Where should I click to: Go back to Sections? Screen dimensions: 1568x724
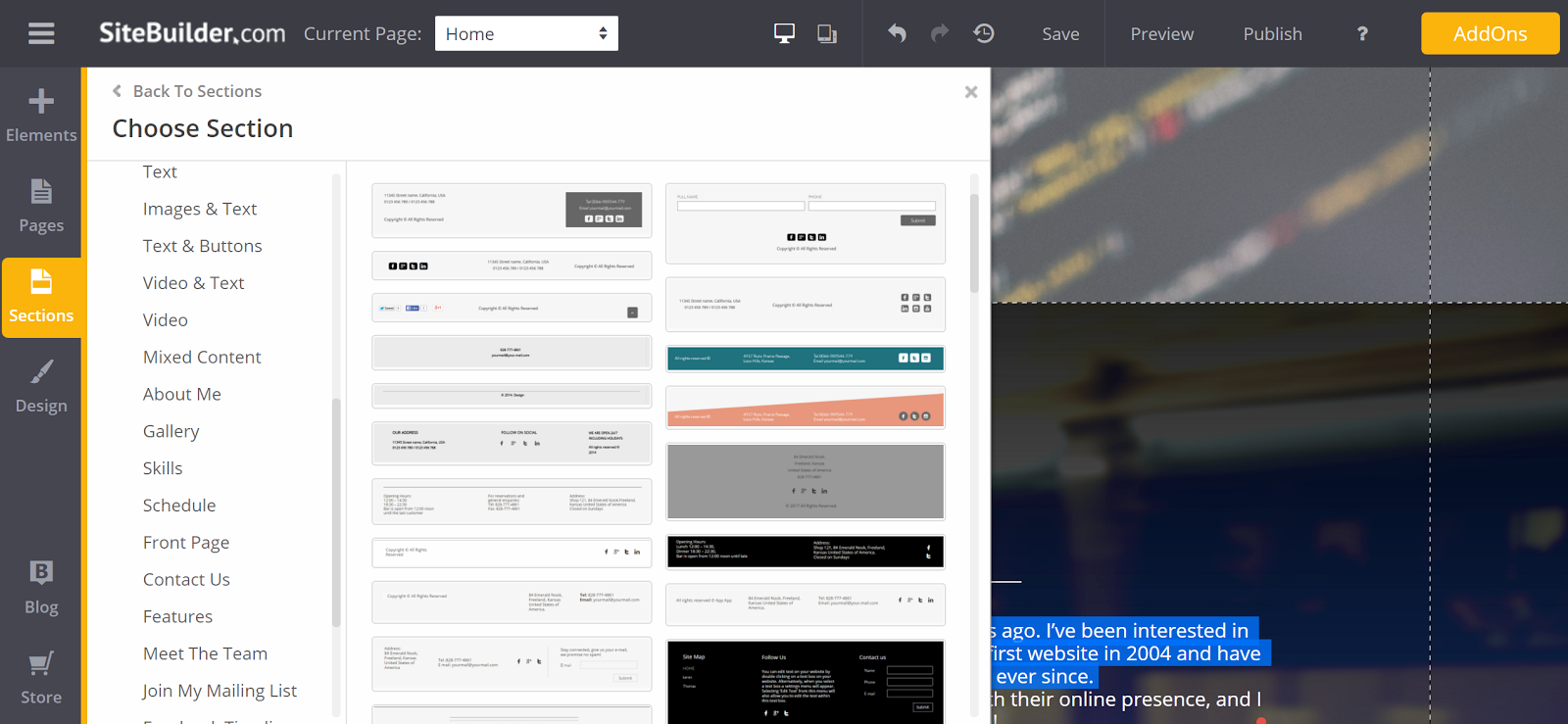[x=187, y=91]
